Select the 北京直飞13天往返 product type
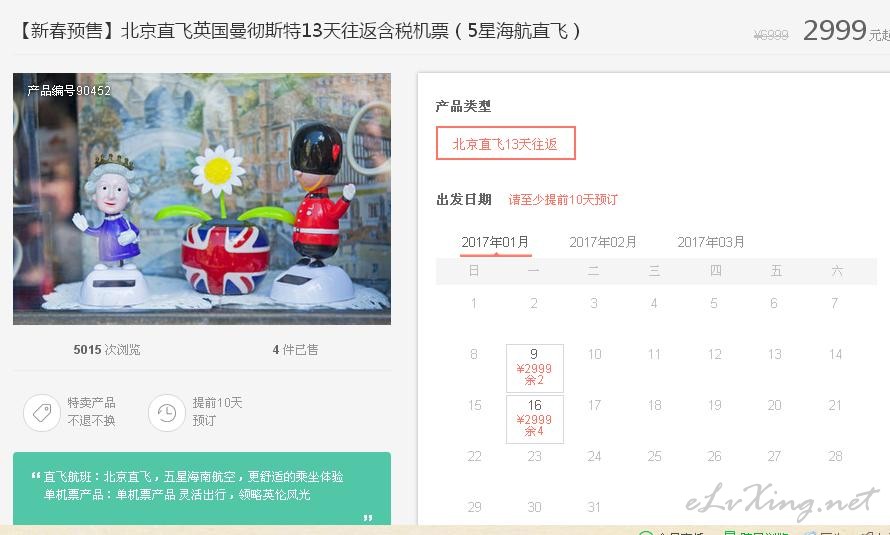The height and width of the screenshot is (535, 890). coord(506,143)
